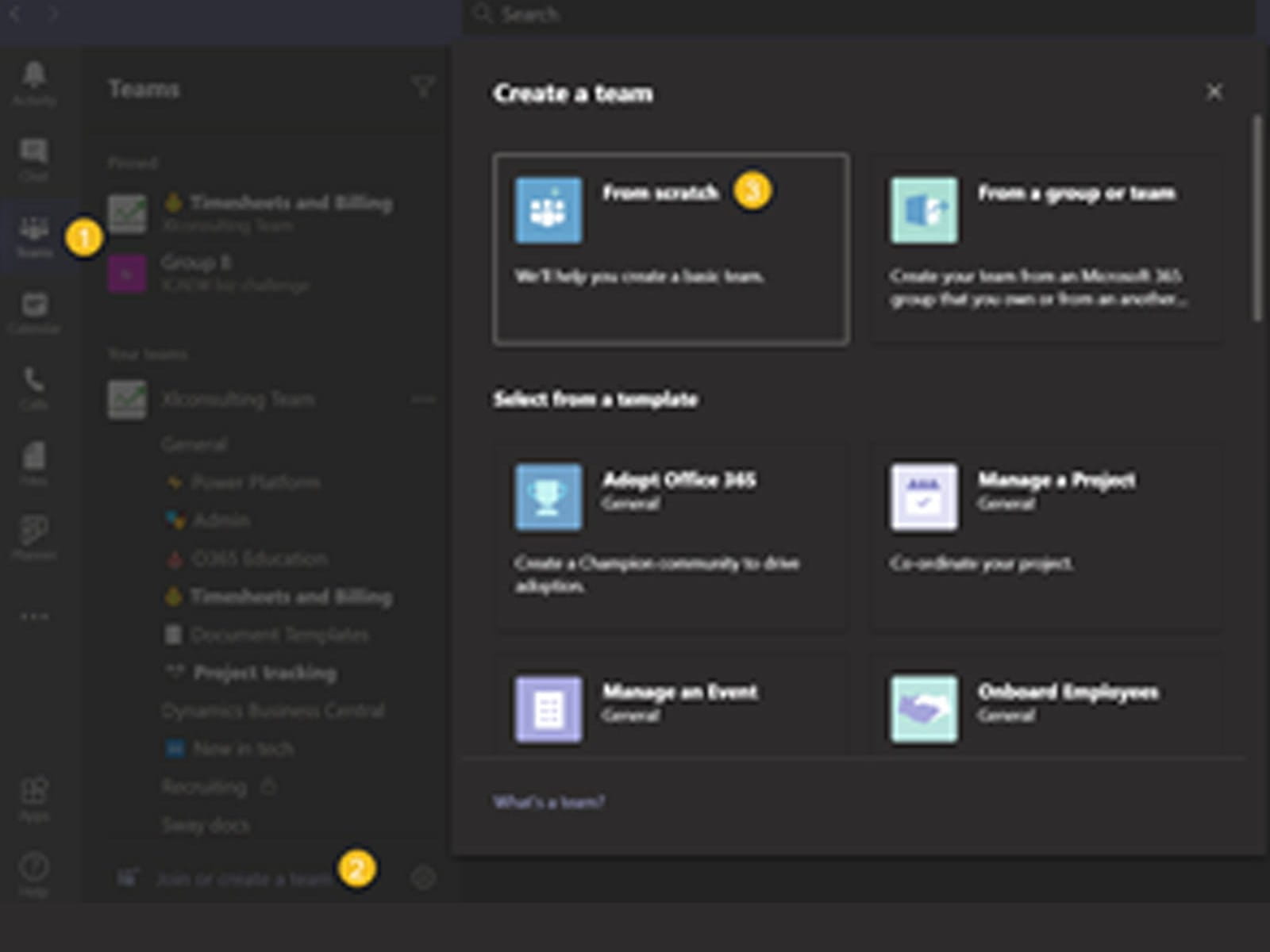This screenshot has width=1270, height=952.
Task: Select the Calendar icon in the sidebar
Action: 33,311
